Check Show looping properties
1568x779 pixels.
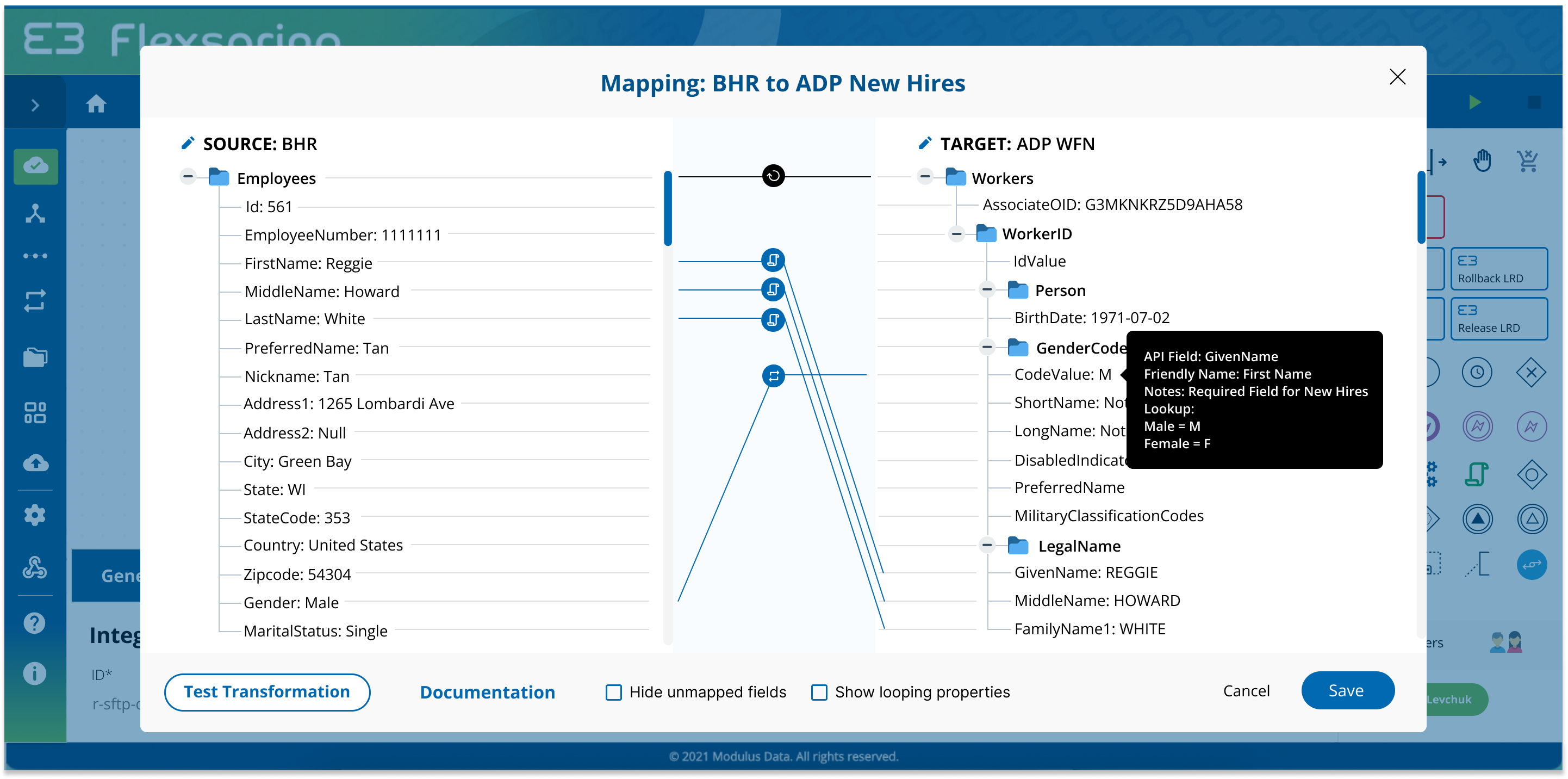[x=819, y=692]
